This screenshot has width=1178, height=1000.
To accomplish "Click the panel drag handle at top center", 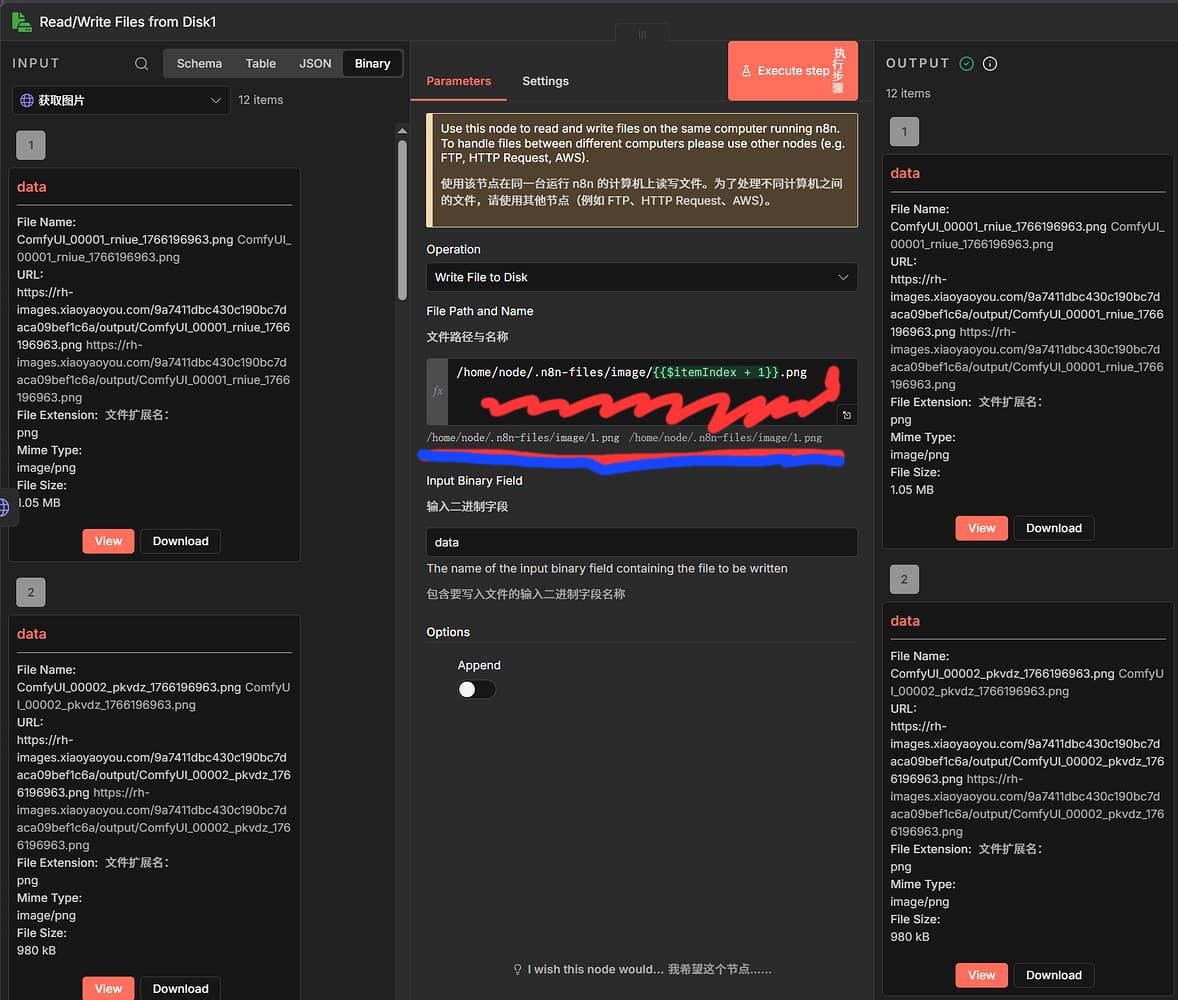I will [x=642, y=34].
